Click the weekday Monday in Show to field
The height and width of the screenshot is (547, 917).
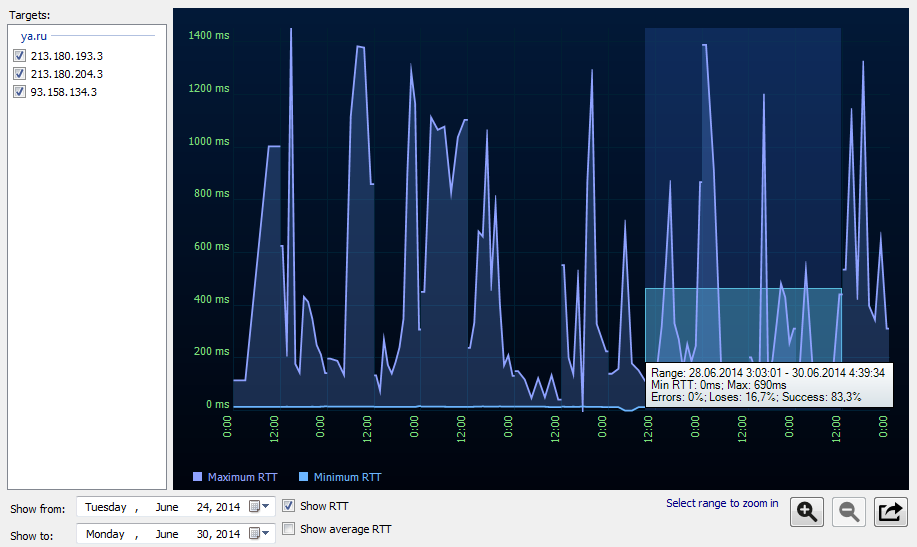(x=105, y=534)
